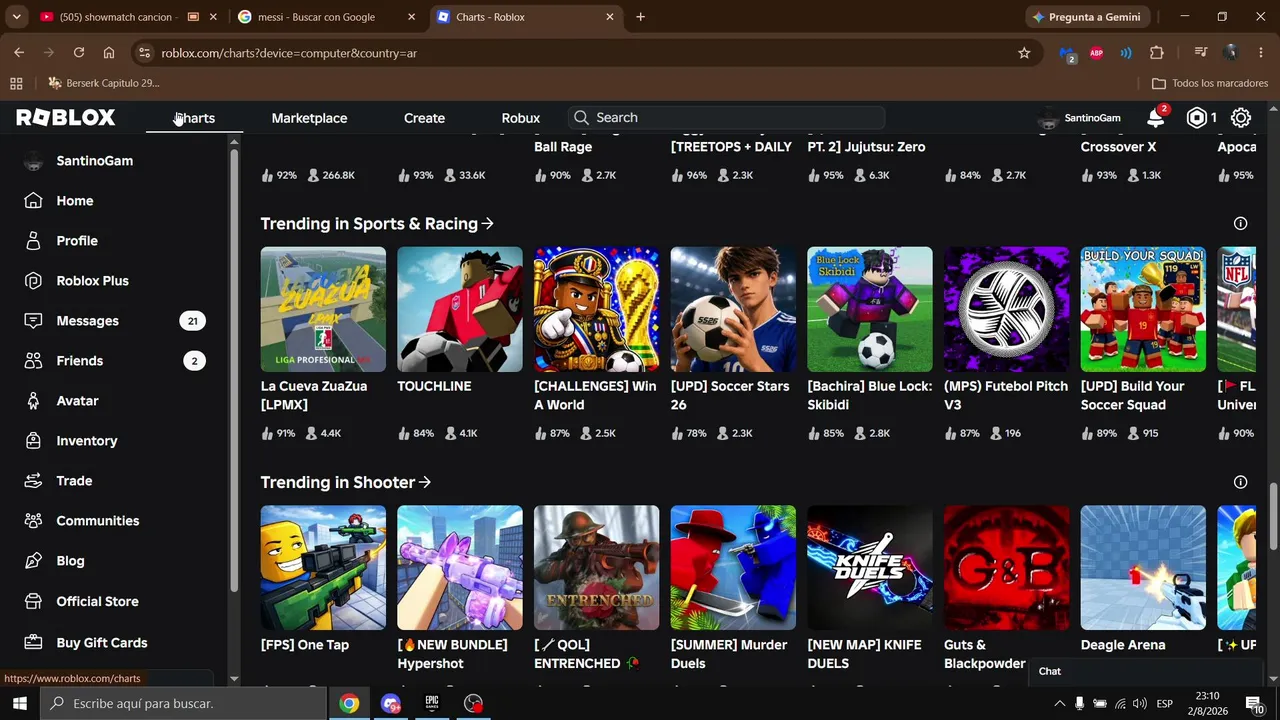Click the Chrome address bar URL
Viewport: 1280px width, 720px height.
[289, 53]
